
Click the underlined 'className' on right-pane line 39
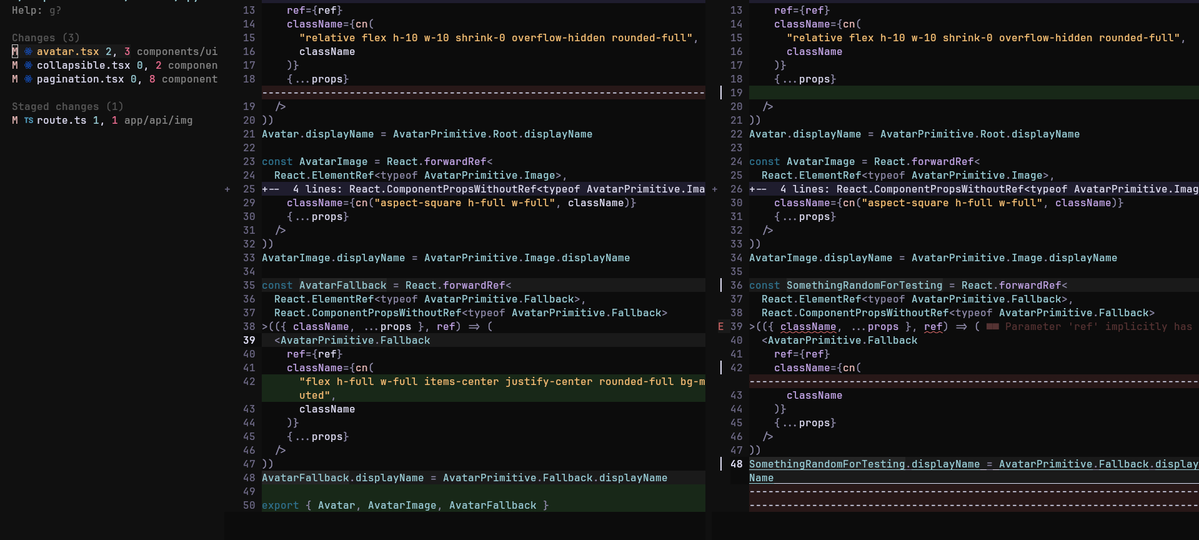coord(807,327)
